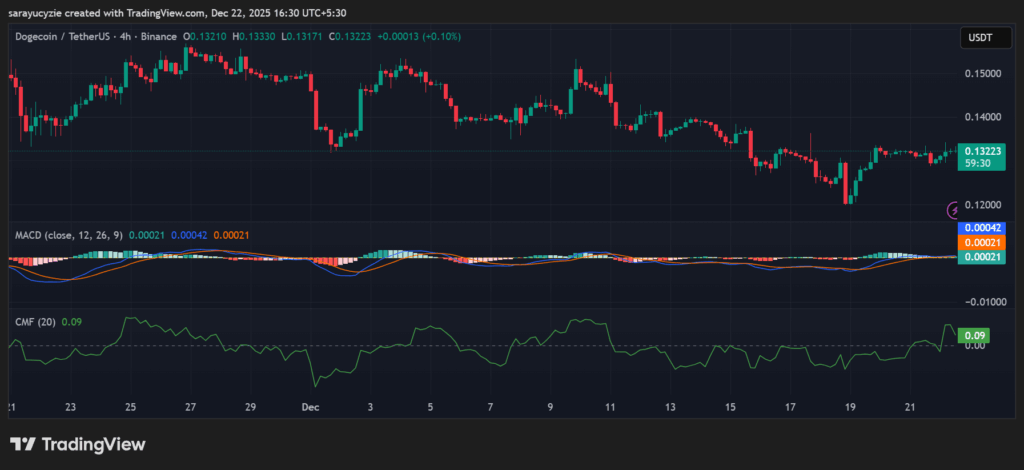Click the green CMF 0.09 value tag
This screenshot has height=470, width=1024.
(974, 336)
